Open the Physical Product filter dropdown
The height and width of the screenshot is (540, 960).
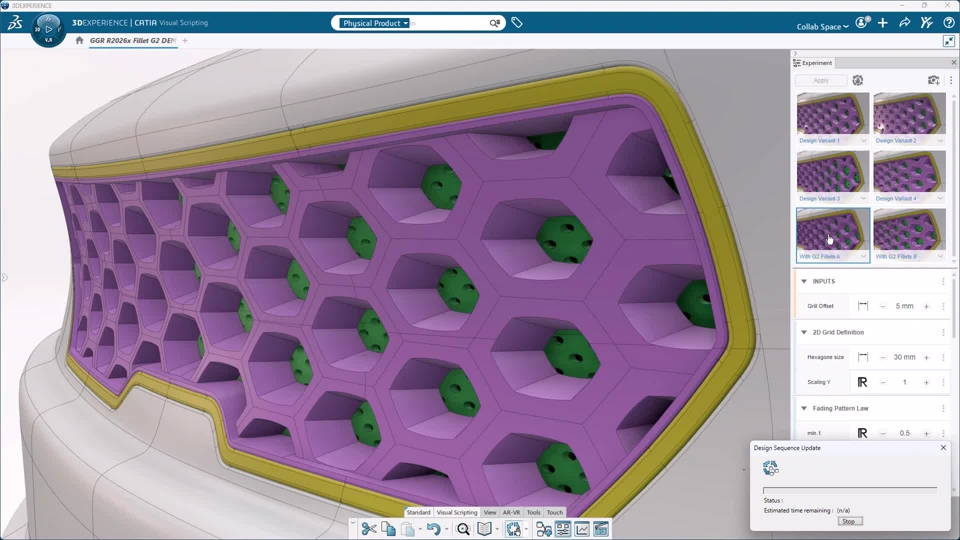pyautogui.click(x=375, y=23)
